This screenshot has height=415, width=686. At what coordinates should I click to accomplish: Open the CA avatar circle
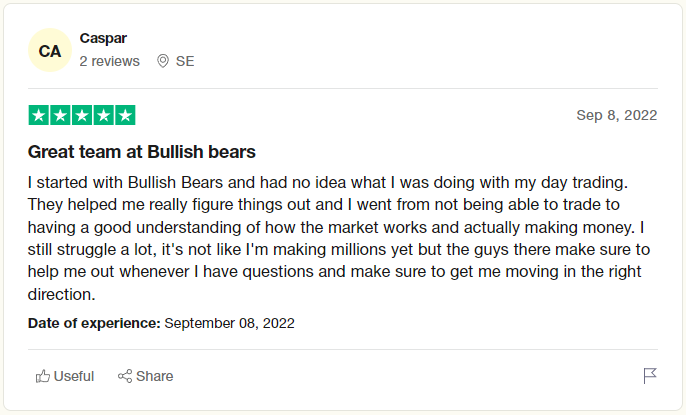click(50, 50)
